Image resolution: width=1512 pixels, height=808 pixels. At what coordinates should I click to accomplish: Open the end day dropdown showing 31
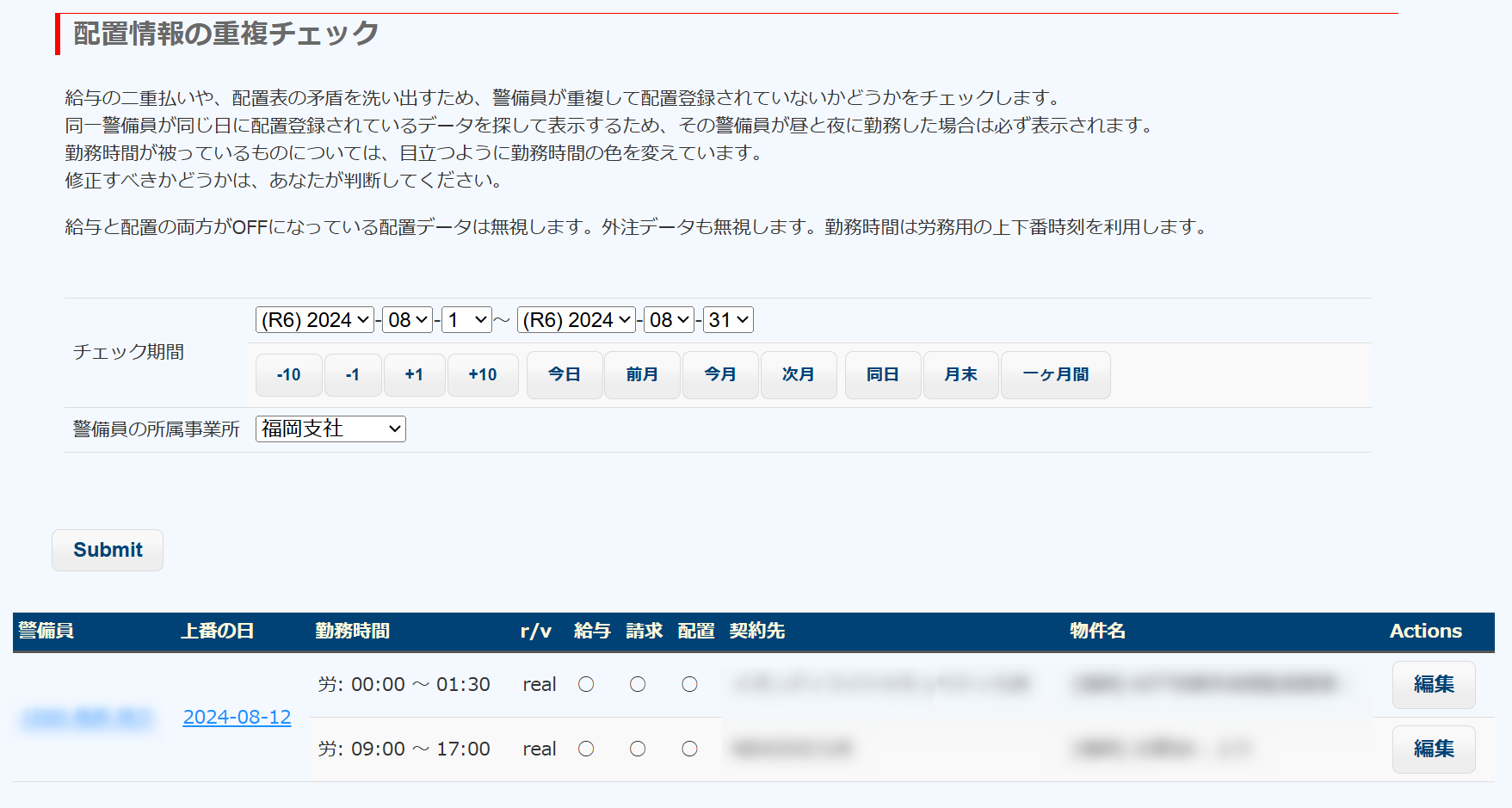pyautogui.click(x=728, y=320)
